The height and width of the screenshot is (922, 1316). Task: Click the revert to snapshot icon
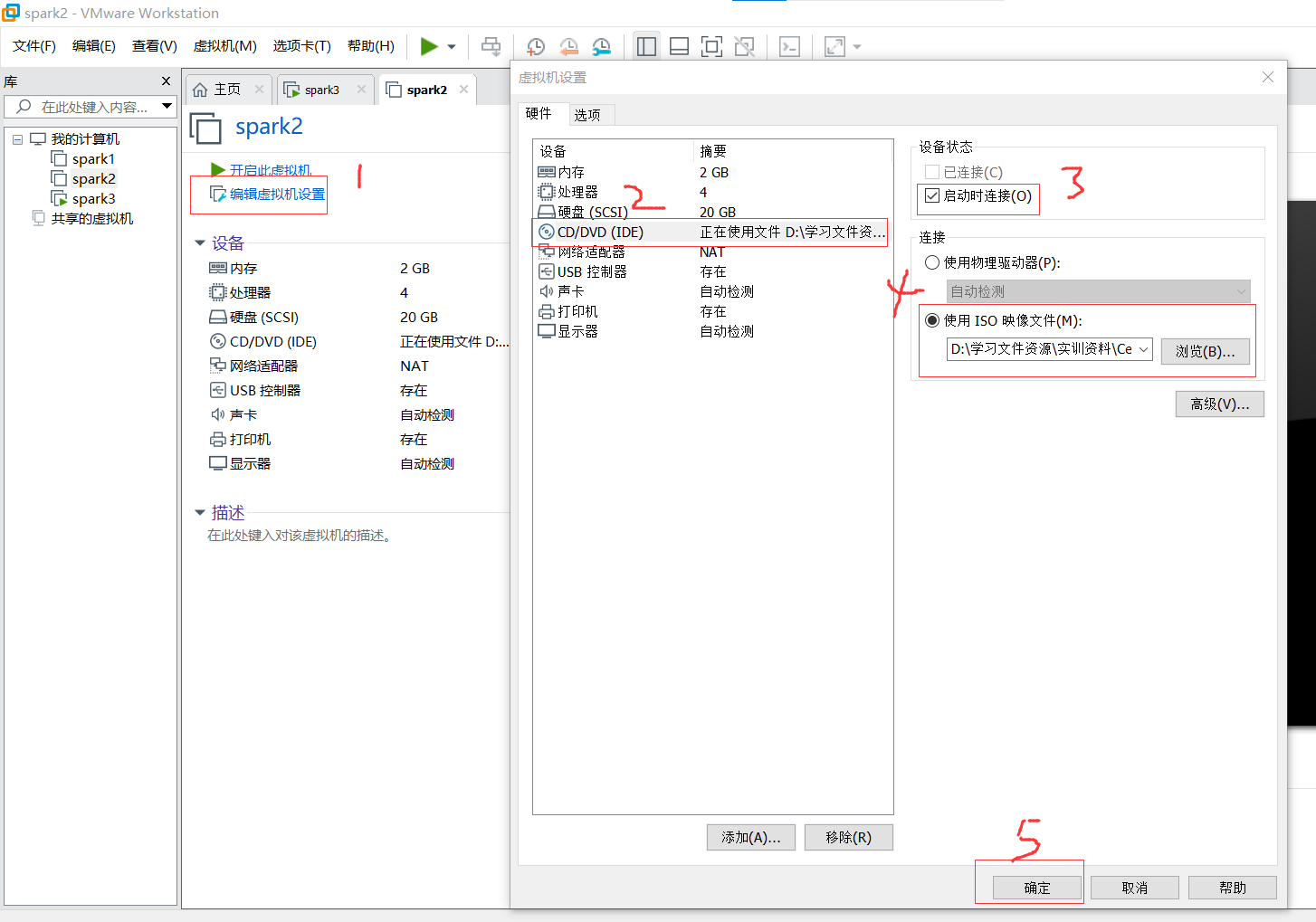pos(568,47)
